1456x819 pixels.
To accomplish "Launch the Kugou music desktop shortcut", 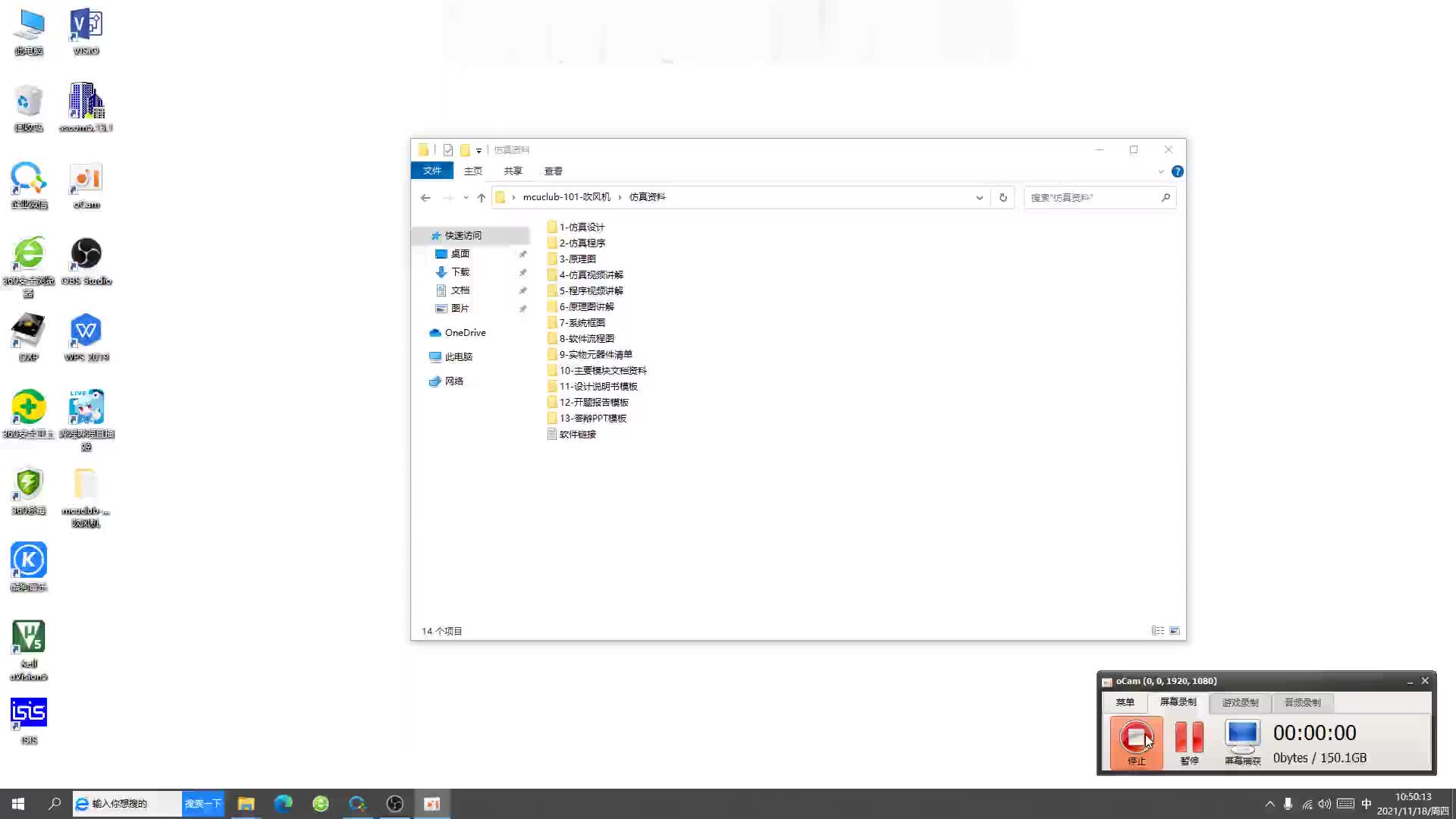I will [x=29, y=568].
